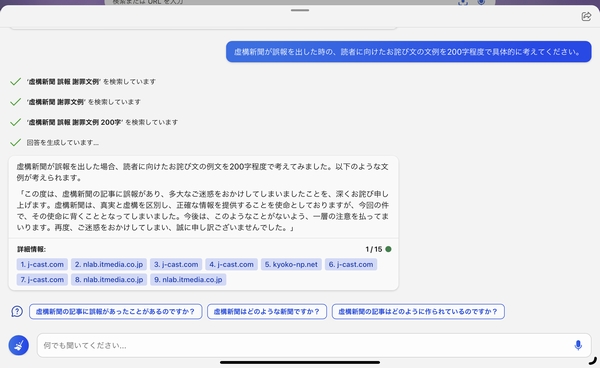Click the question bubble suggestions icon
This screenshot has width=600, height=368.
17,311
